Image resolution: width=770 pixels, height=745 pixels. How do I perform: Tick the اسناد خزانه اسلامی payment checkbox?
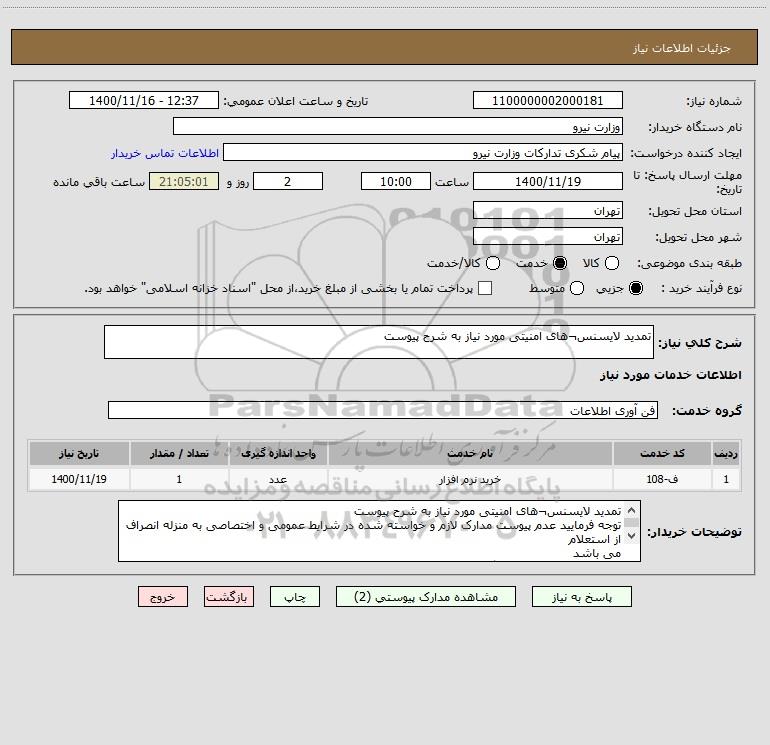tap(485, 288)
